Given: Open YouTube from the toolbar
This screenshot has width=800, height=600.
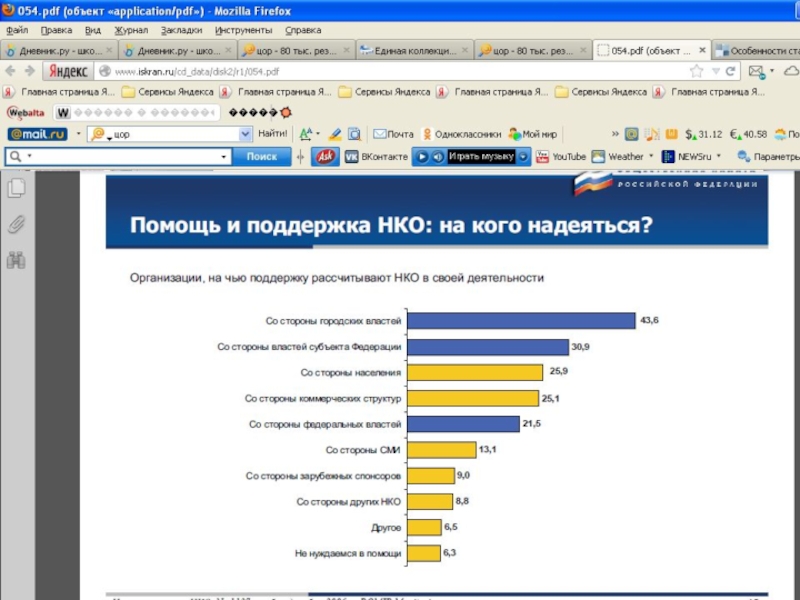Looking at the screenshot, I should (x=561, y=157).
